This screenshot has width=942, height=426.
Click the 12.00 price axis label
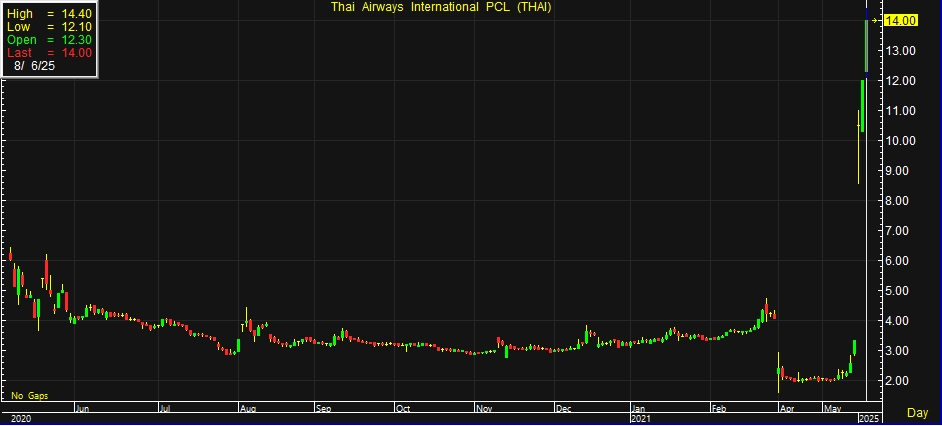900,81
